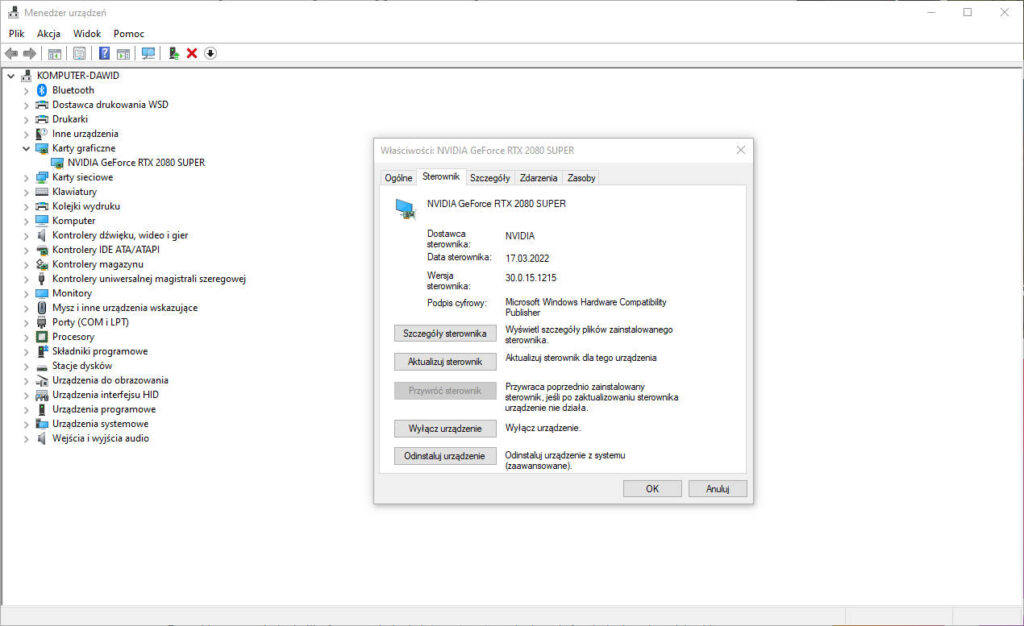Open the Plik menu

pos(16,33)
